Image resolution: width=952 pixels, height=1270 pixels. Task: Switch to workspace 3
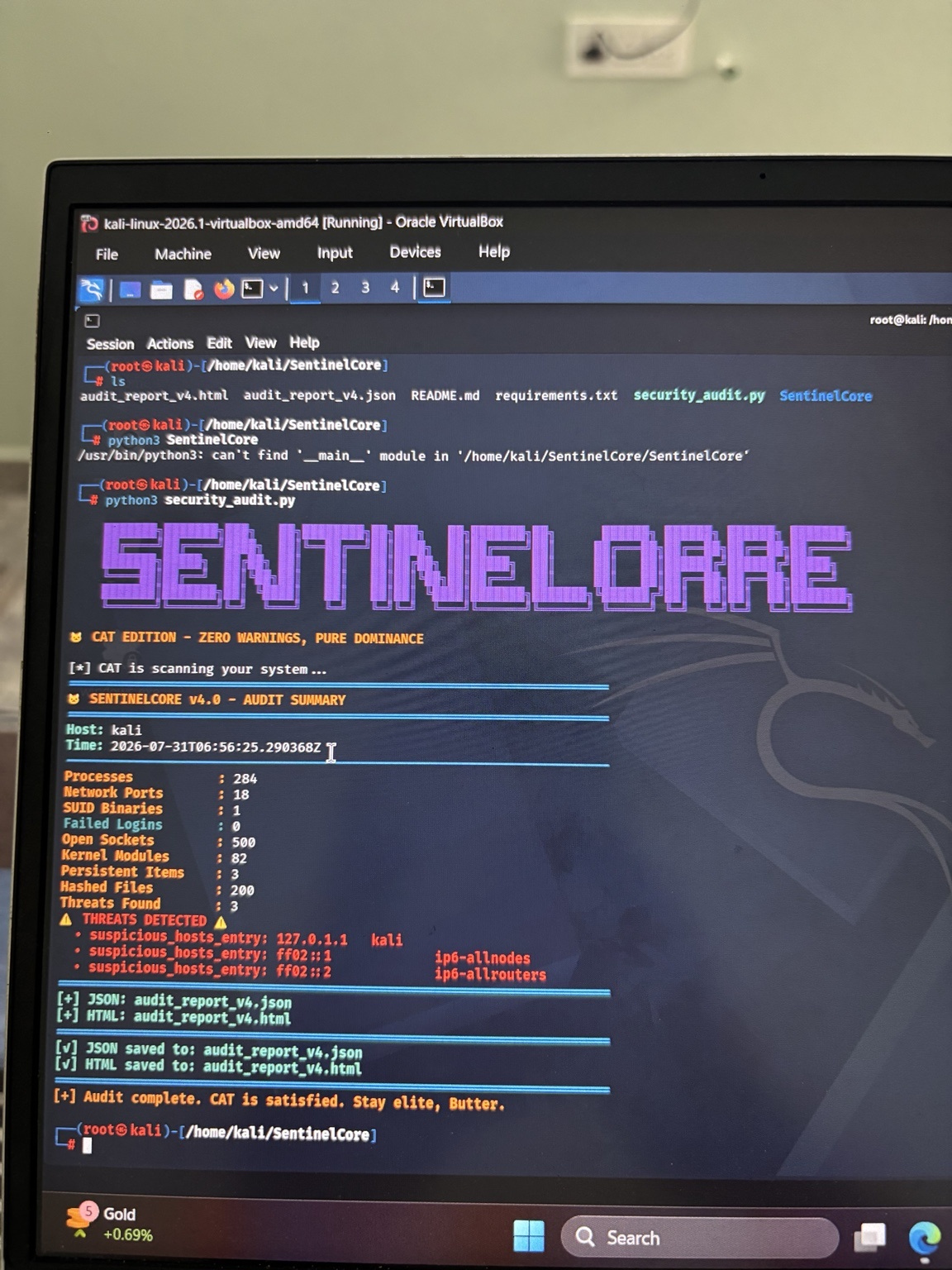(x=364, y=288)
